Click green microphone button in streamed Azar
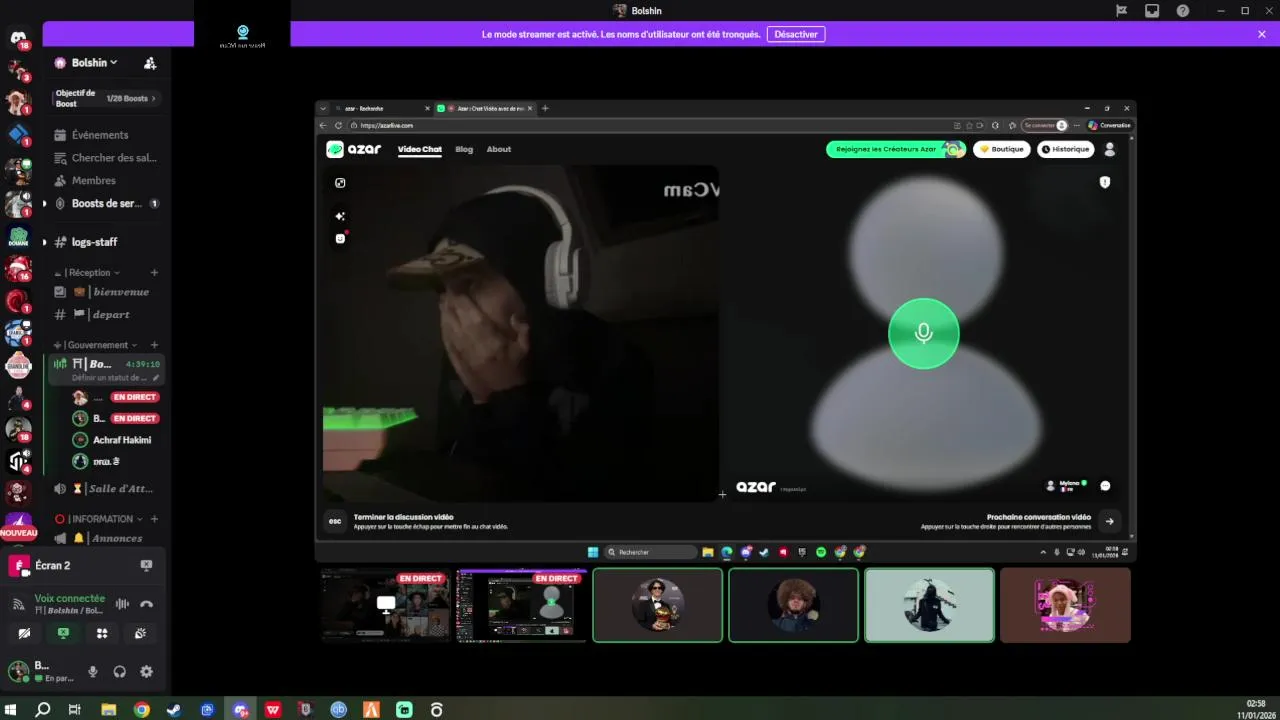 924,333
